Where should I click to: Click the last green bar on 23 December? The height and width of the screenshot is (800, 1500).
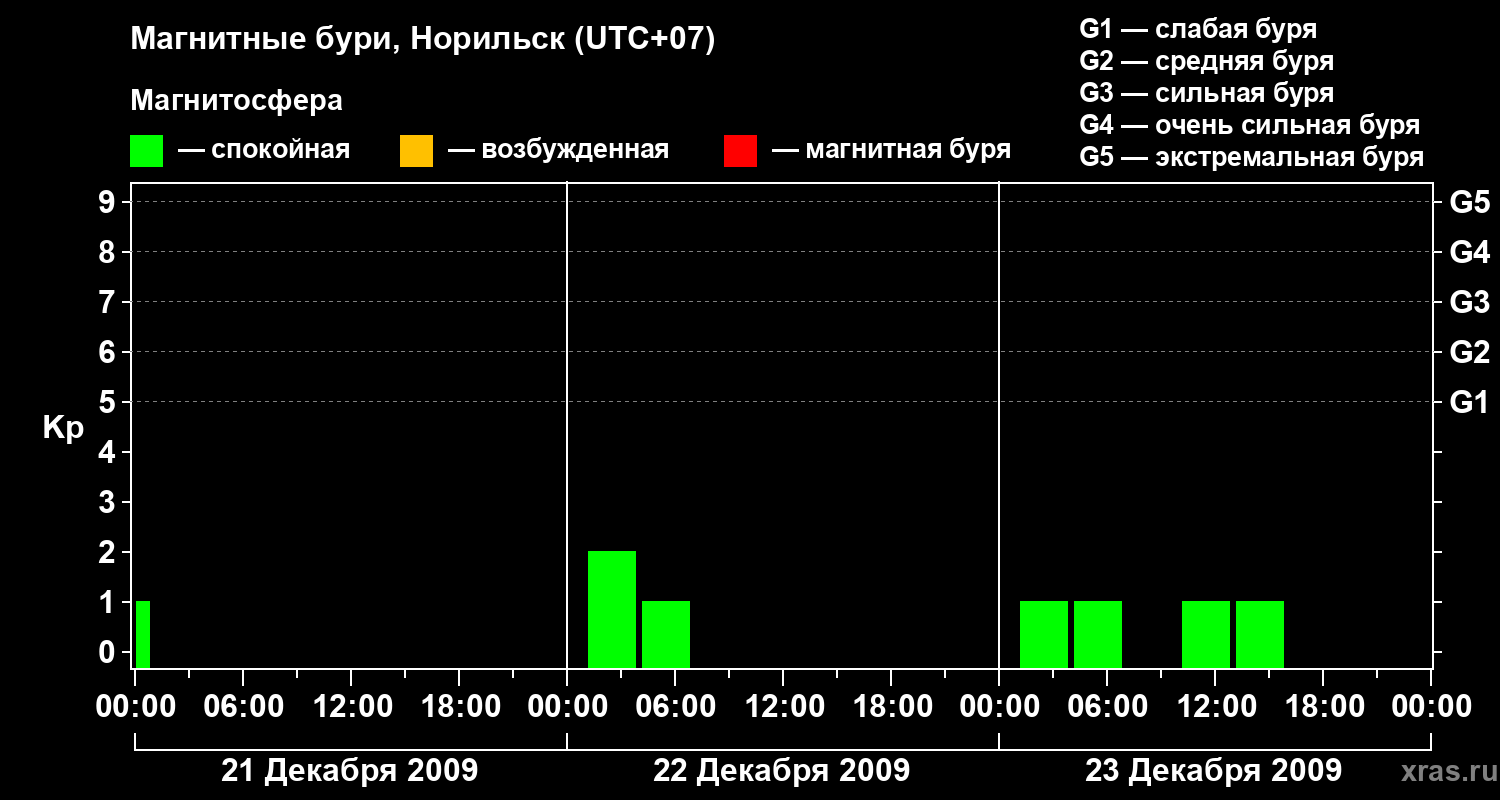click(x=1260, y=635)
